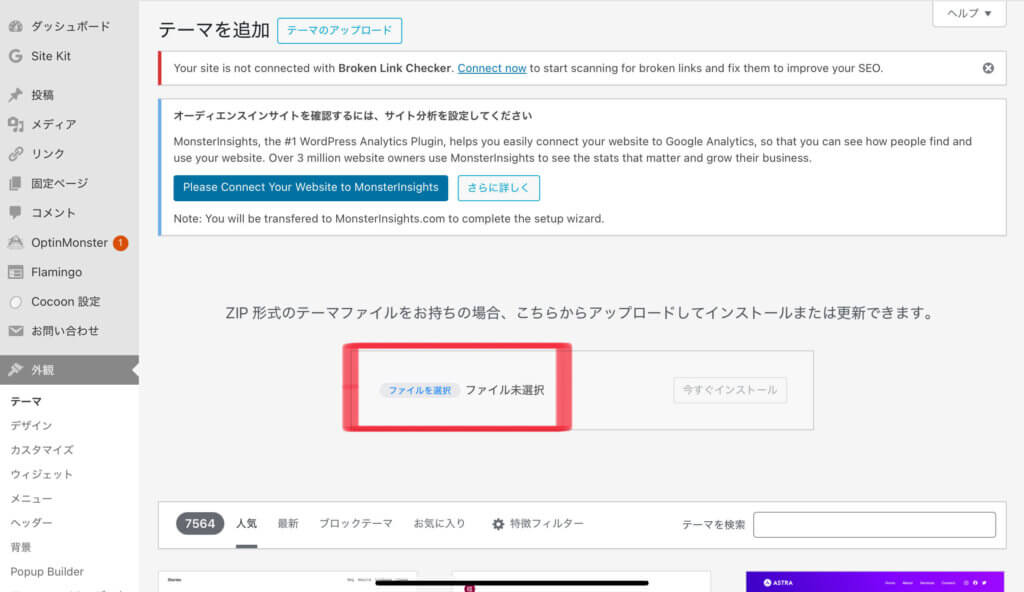This screenshot has width=1024, height=592.
Task: Open the 特徴フィルター options
Action: 538,524
